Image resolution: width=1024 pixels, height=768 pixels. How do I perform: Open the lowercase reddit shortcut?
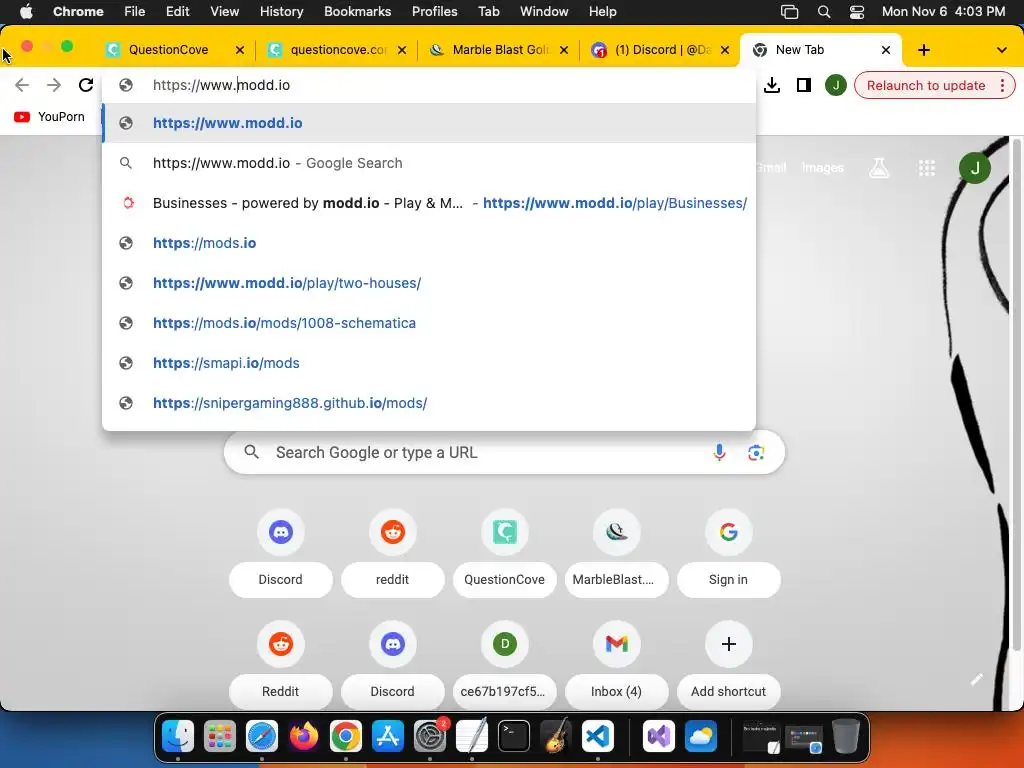pos(392,552)
